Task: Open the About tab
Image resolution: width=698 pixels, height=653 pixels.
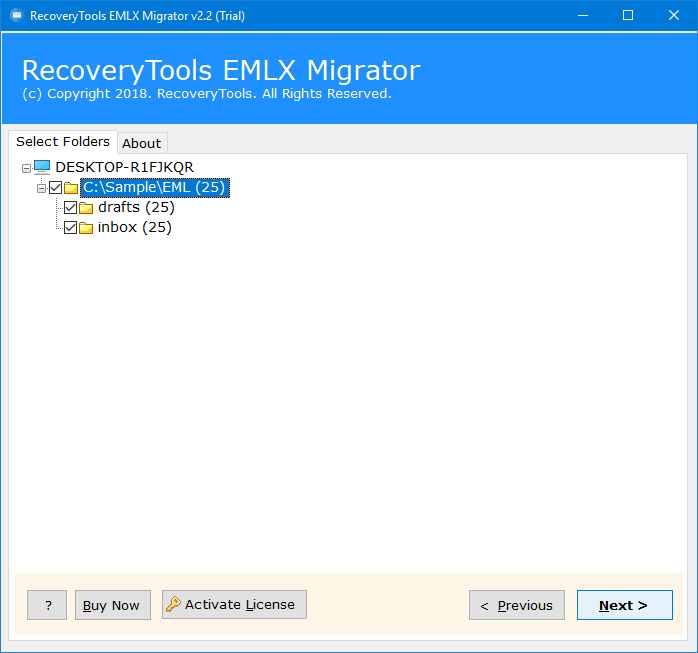Action: (x=142, y=143)
